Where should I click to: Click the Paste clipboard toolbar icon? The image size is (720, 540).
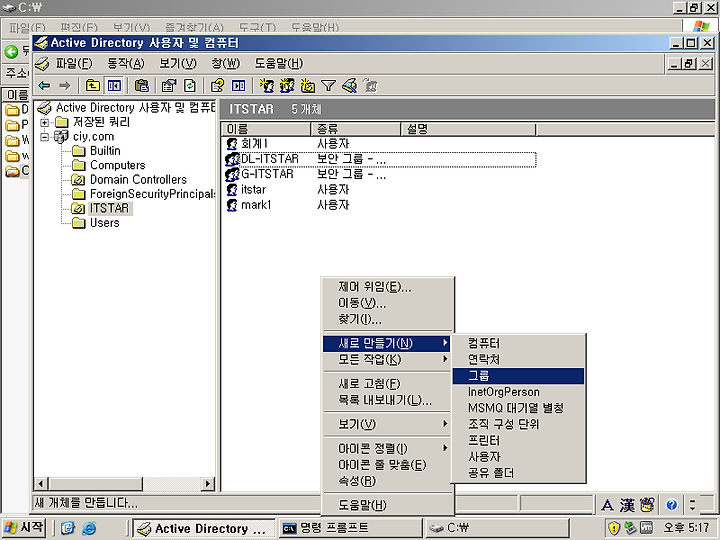[x=141, y=86]
